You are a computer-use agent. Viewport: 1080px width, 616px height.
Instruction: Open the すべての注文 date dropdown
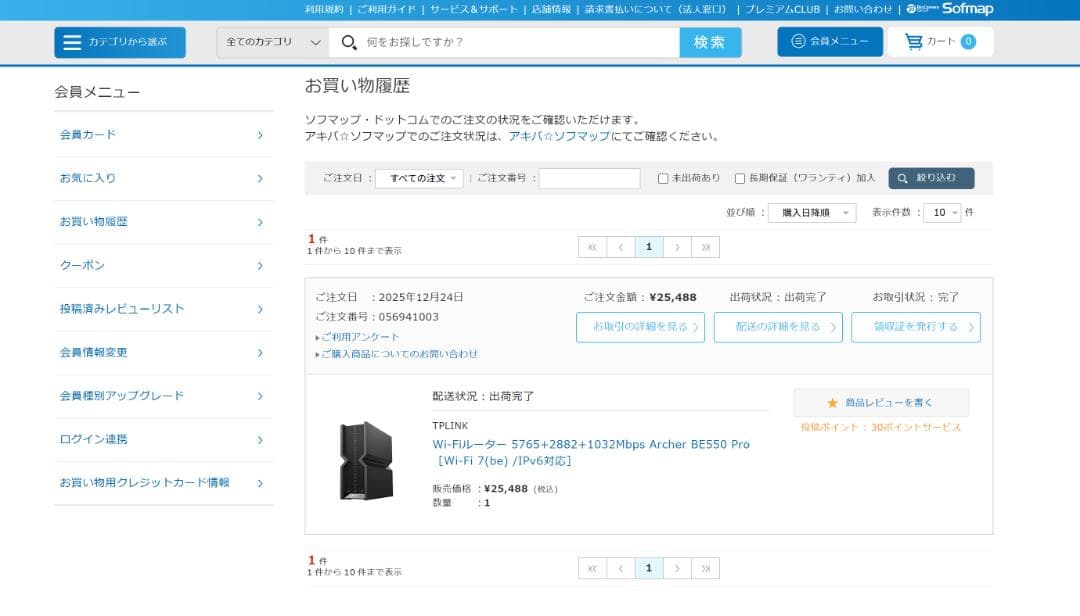[x=419, y=178]
